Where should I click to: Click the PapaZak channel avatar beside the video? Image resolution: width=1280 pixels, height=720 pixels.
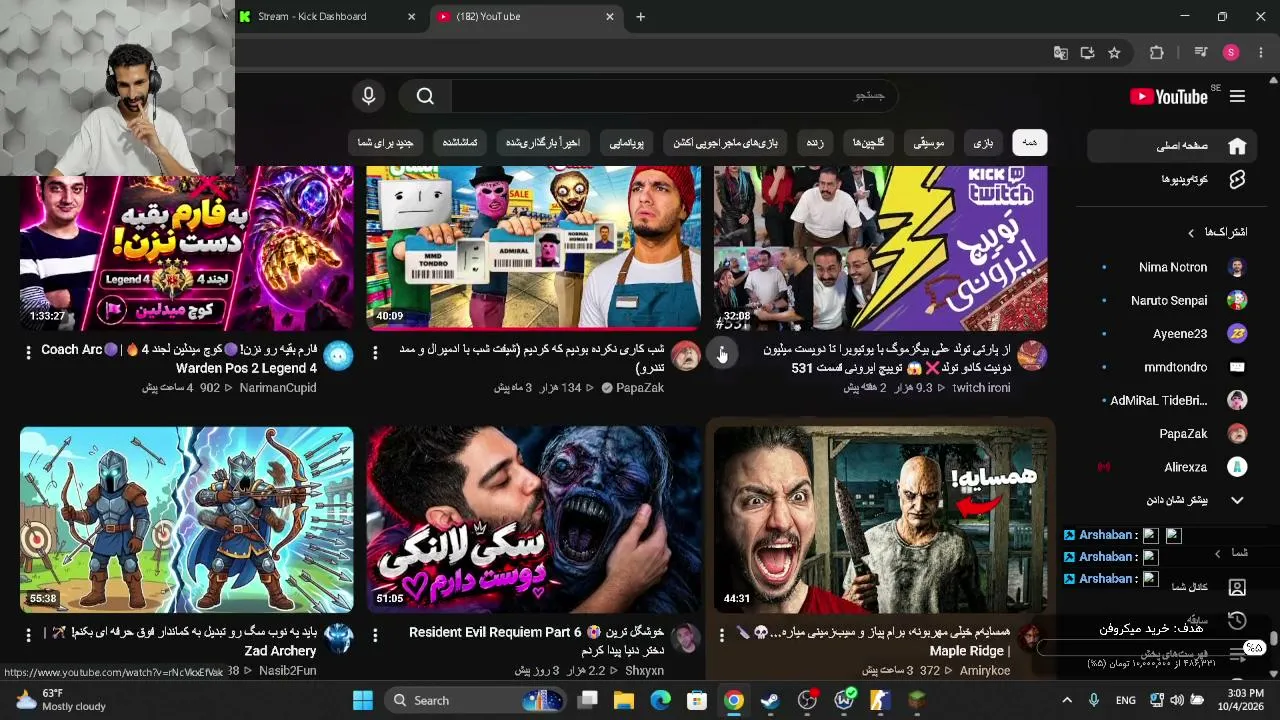[686, 355]
